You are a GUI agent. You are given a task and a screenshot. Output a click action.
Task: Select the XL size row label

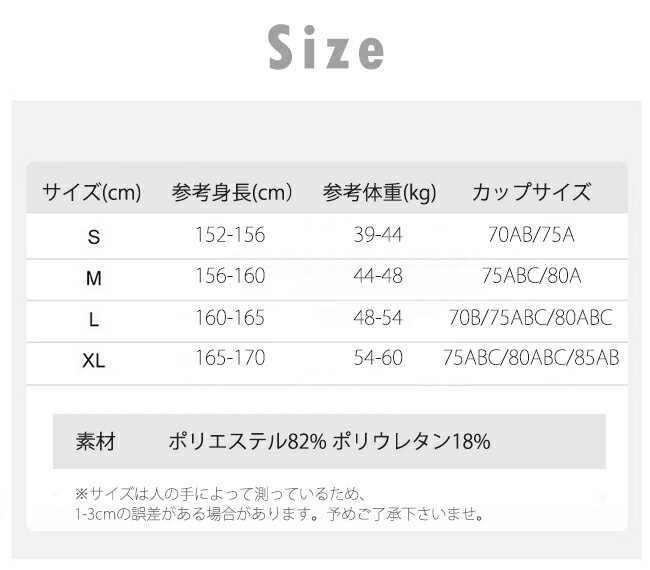tap(94, 360)
